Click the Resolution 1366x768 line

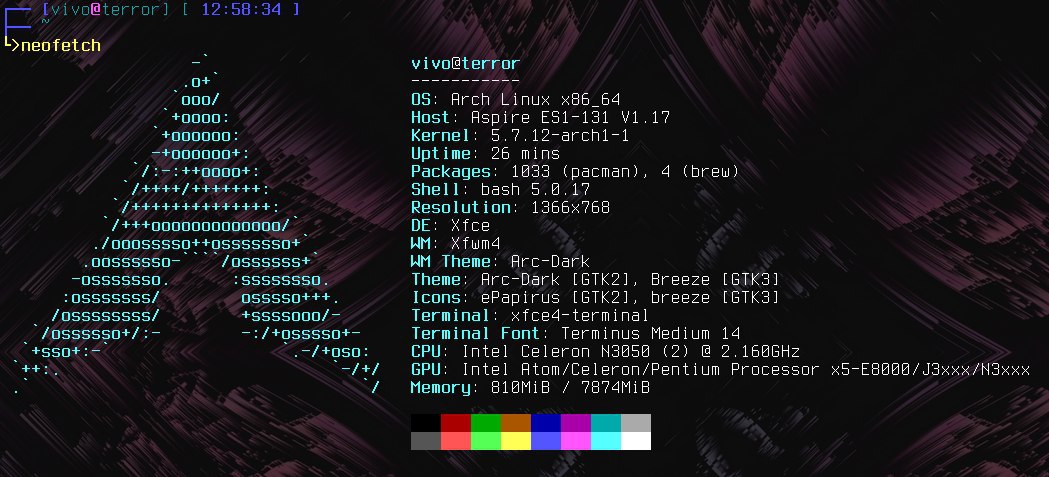pyautogui.click(x=510, y=207)
